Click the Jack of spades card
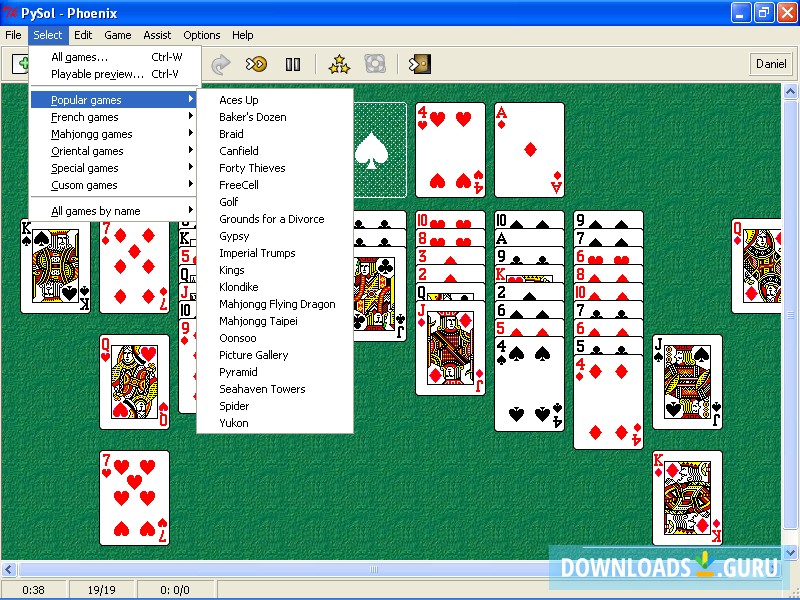800x600 pixels. click(x=687, y=382)
